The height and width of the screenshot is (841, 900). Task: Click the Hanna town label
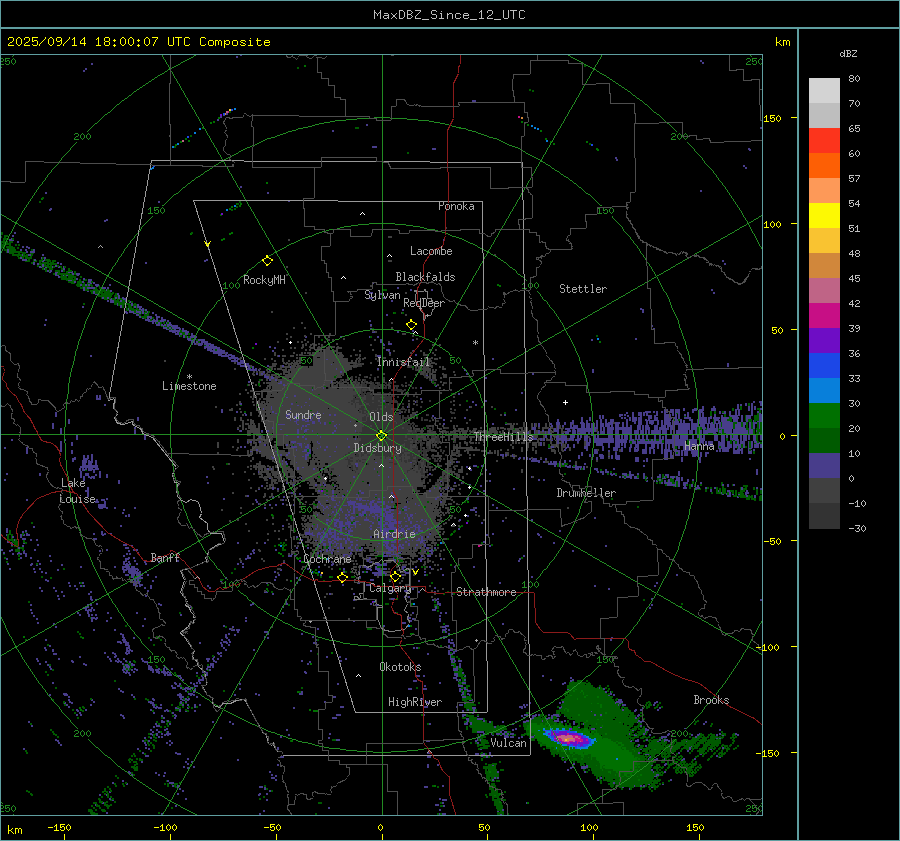tap(699, 445)
